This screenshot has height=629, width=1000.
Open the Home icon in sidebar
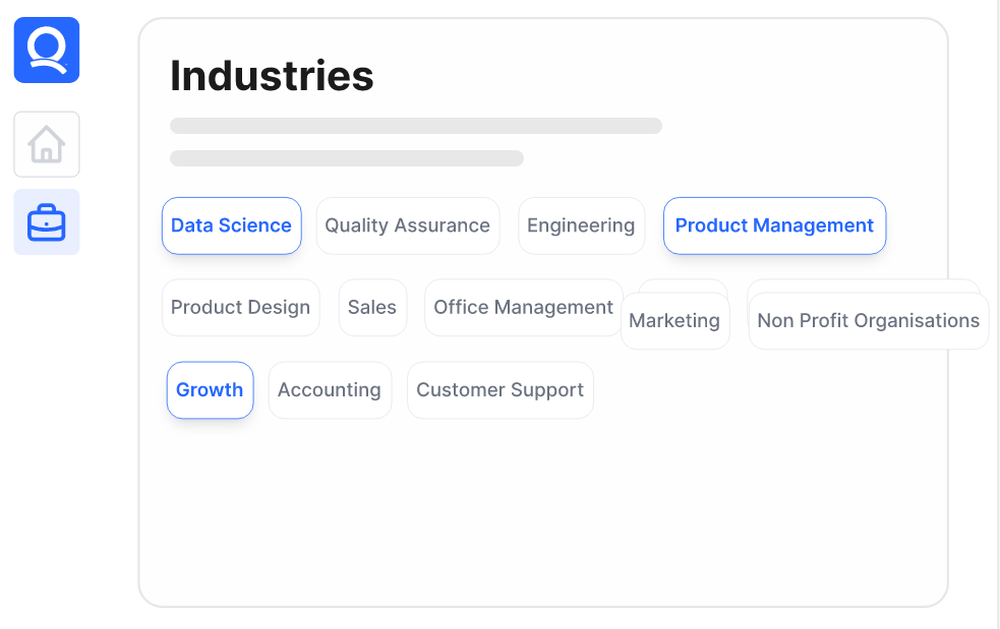click(x=46, y=145)
